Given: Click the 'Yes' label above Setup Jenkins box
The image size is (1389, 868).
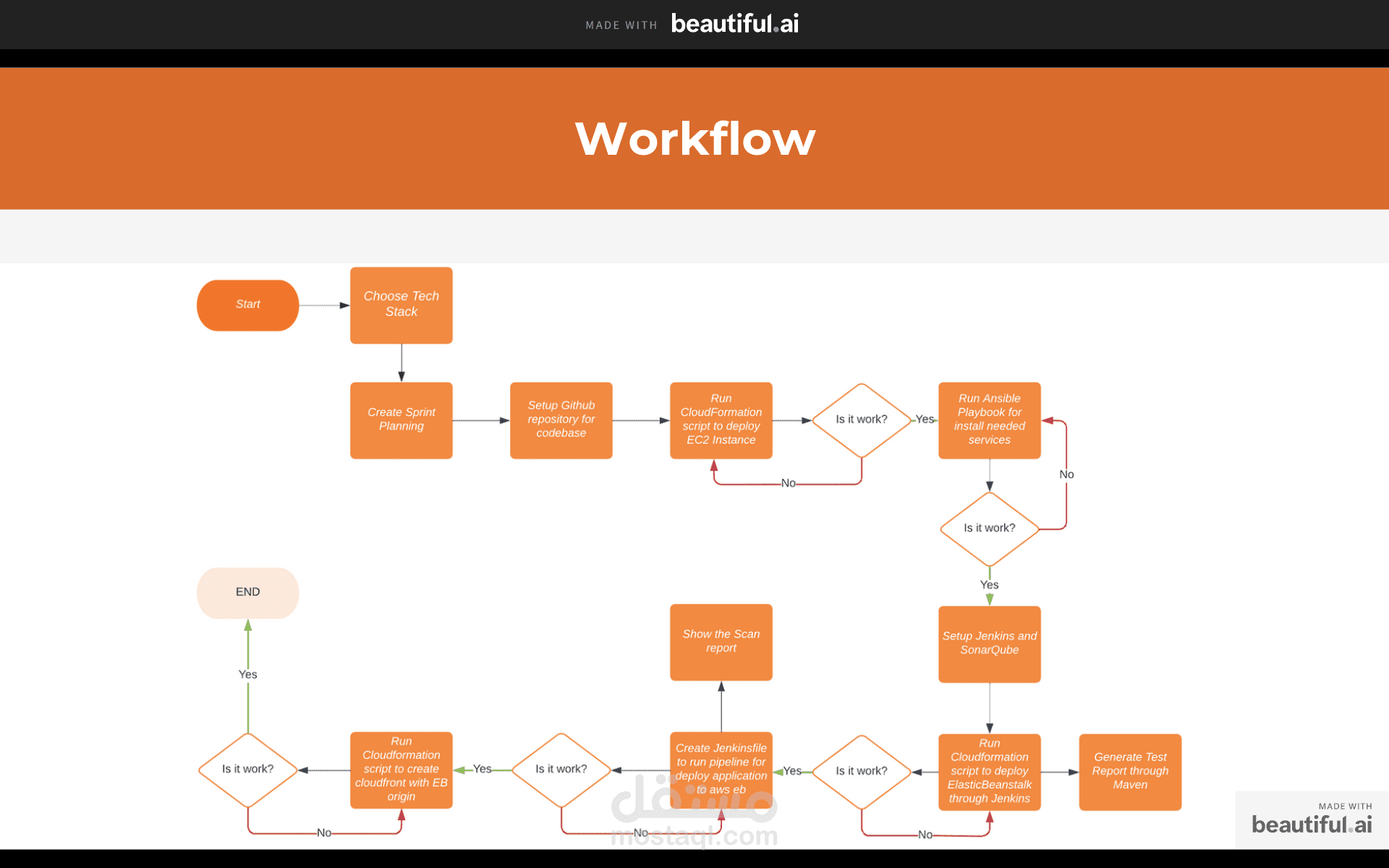Looking at the screenshot, I should pyautogui.click(x=990, y=584).
